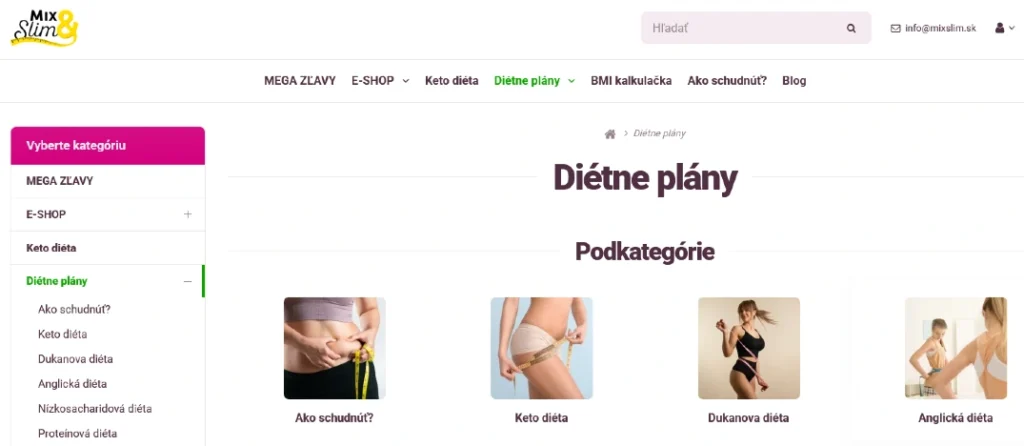Image resolution: width=1024 pixels, height=446 pixels.
Task: Click the Mix & Slim logo
Action: click(x=44, y=29)
